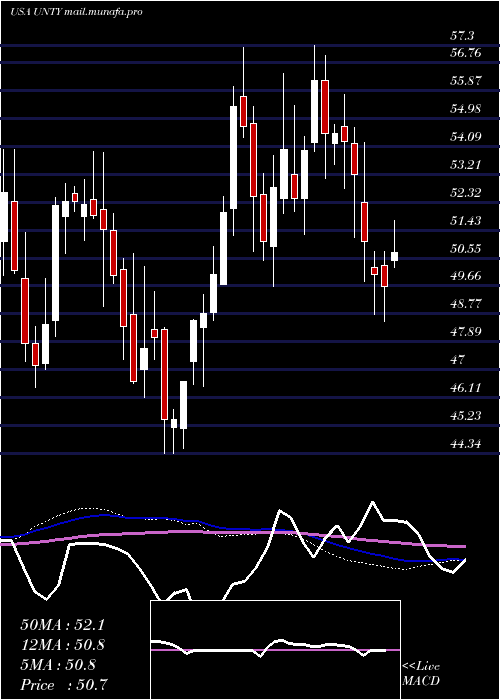Click the '<<Live MACD' label
500x700 pixels.
421,674
